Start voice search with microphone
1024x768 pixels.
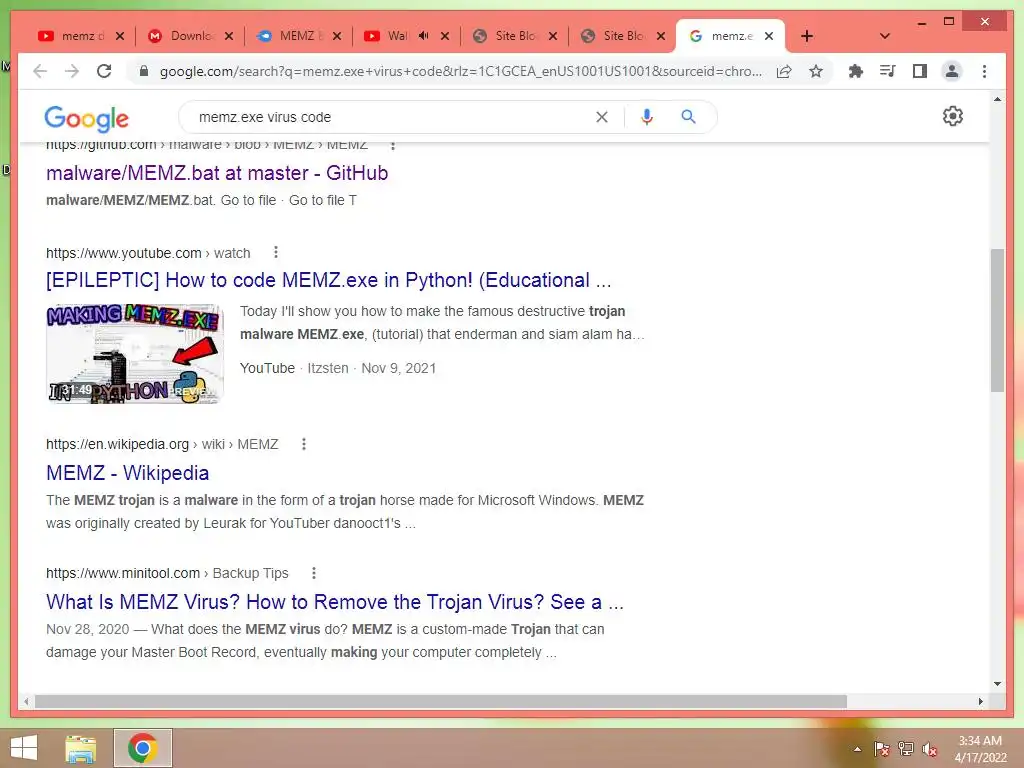pos(647,117)
